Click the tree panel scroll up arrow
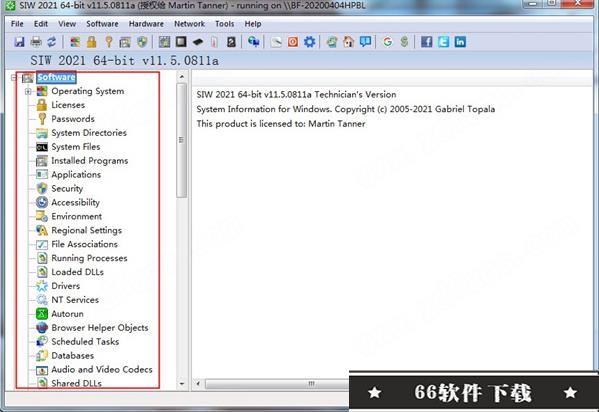Viewport: 599px width, 412px height. (182, 77)
